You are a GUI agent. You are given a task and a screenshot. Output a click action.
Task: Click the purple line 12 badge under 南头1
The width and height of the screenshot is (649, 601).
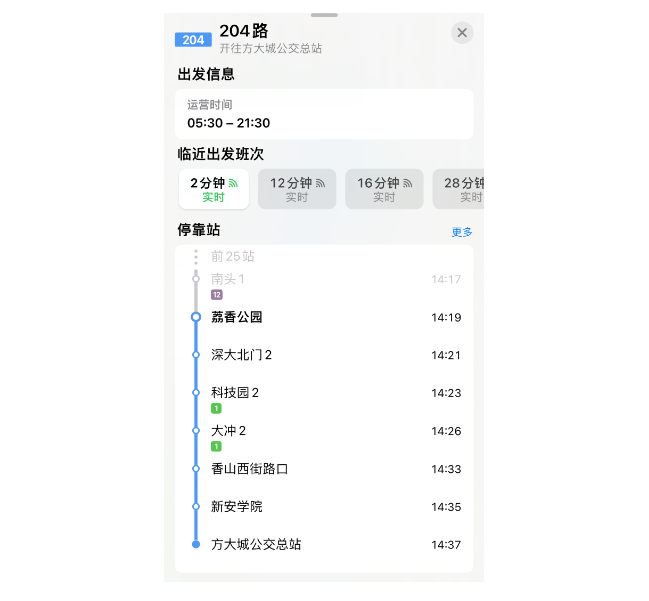pyautogui.click(x=217, y=295)
